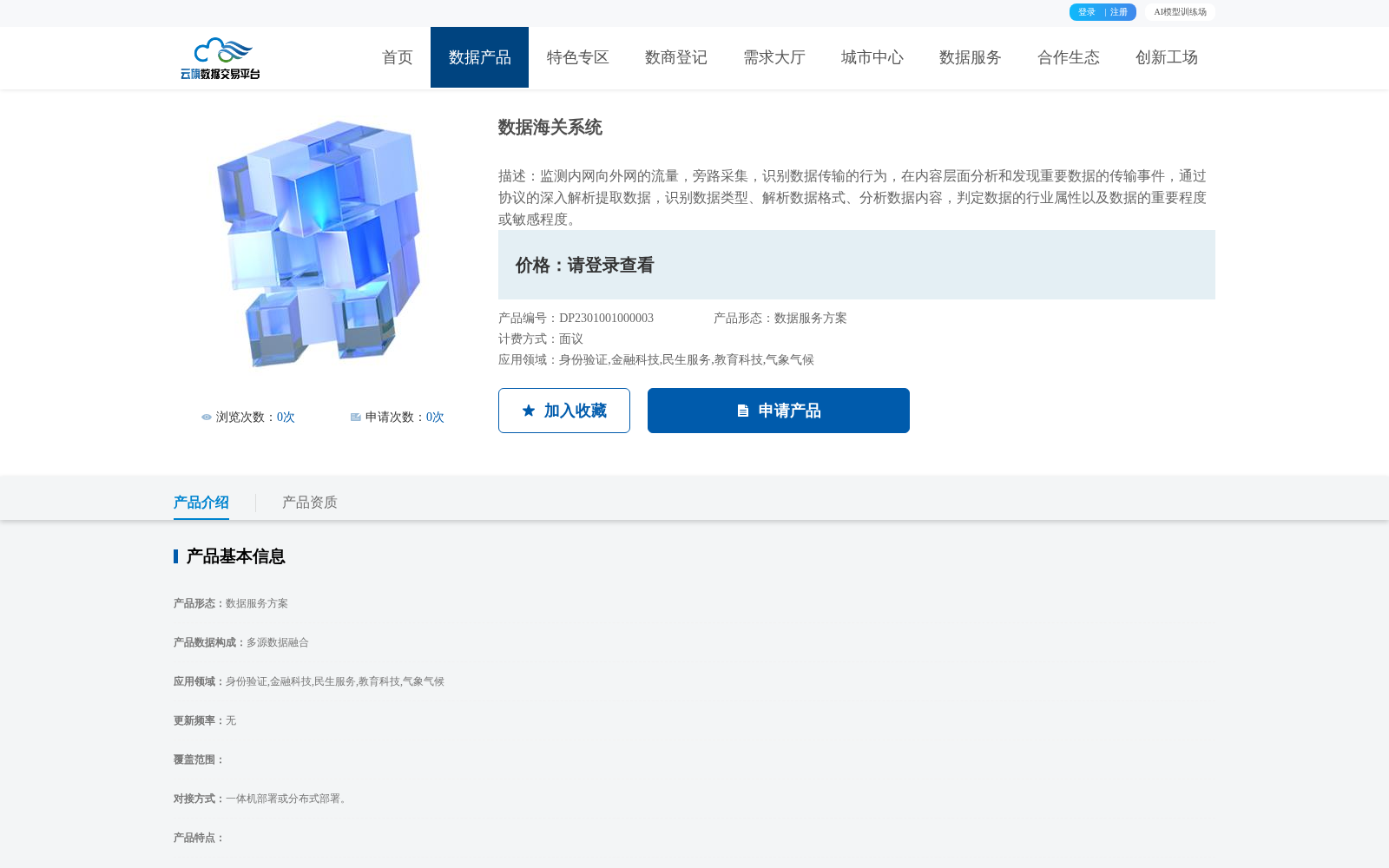Viewport: 1389px width, 868px height.
Task: Click the 计费方式：面议 text
Action: tap(541, 339)
